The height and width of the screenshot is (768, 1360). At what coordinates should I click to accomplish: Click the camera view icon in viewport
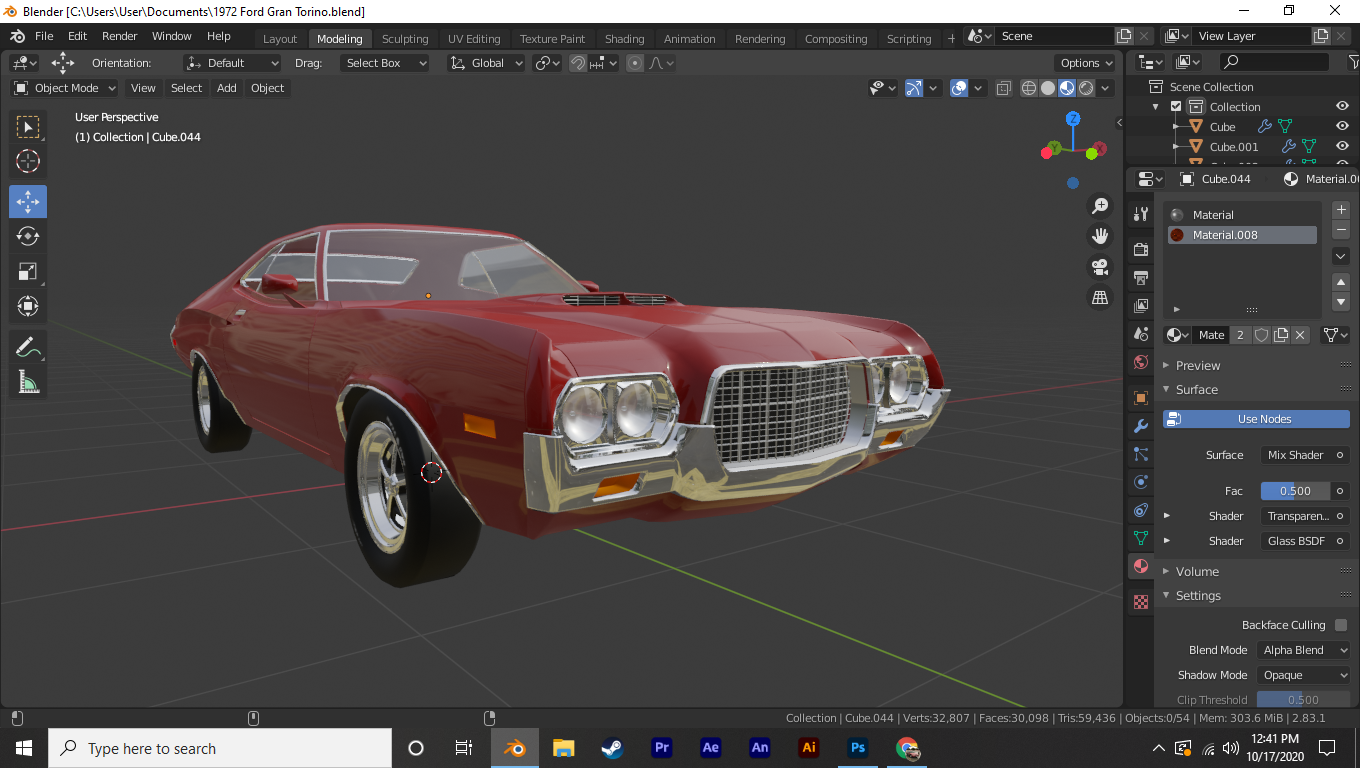point(1100,267)
